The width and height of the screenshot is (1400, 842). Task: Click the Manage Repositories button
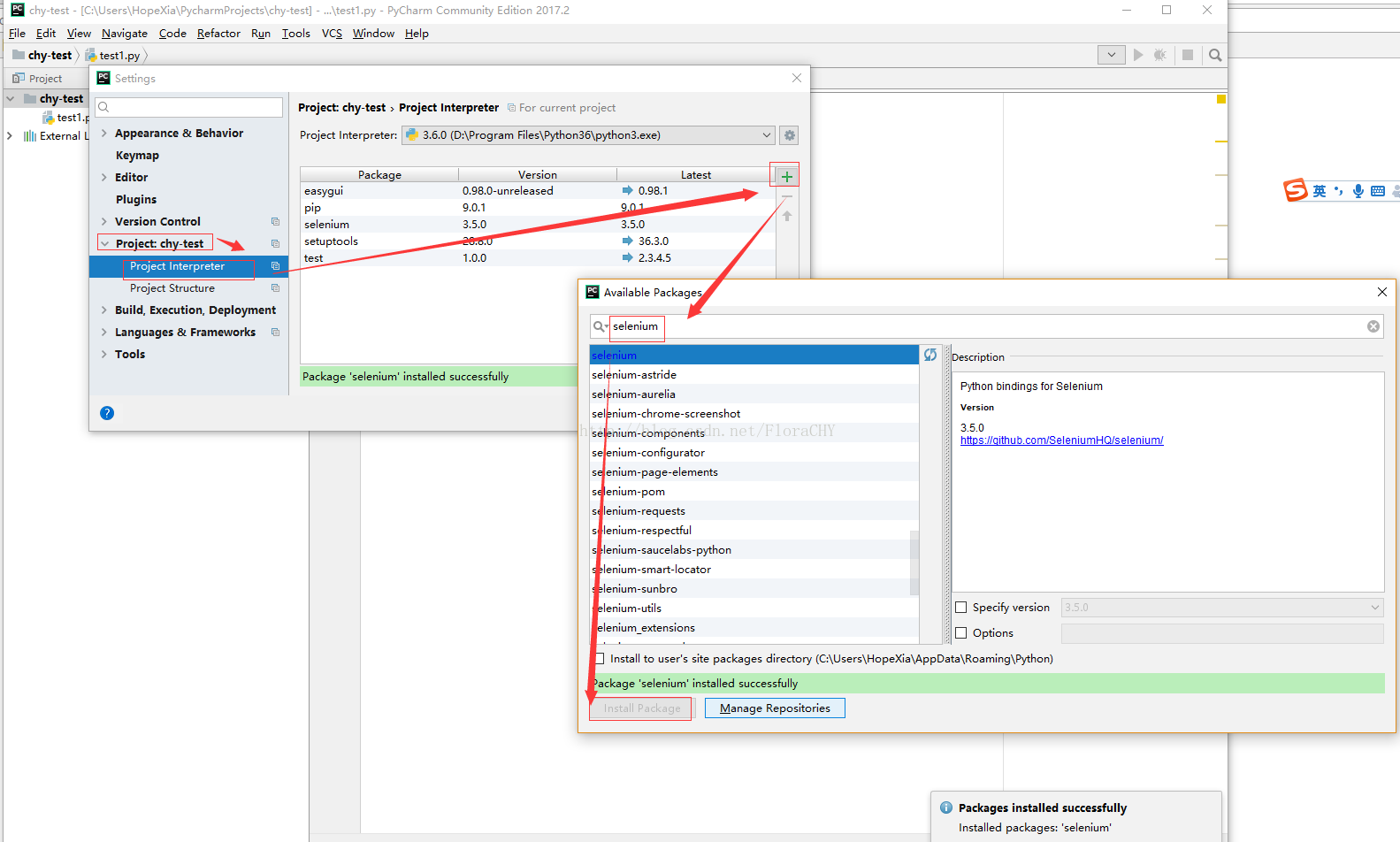click(775, 708)
